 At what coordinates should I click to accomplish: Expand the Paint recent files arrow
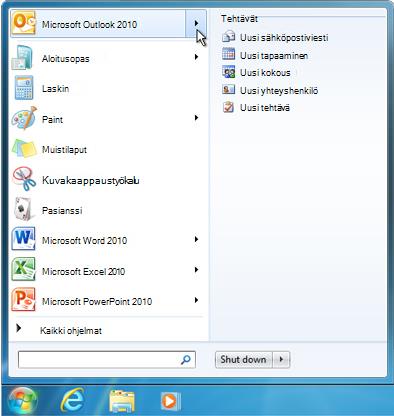[x=196, y=118]
